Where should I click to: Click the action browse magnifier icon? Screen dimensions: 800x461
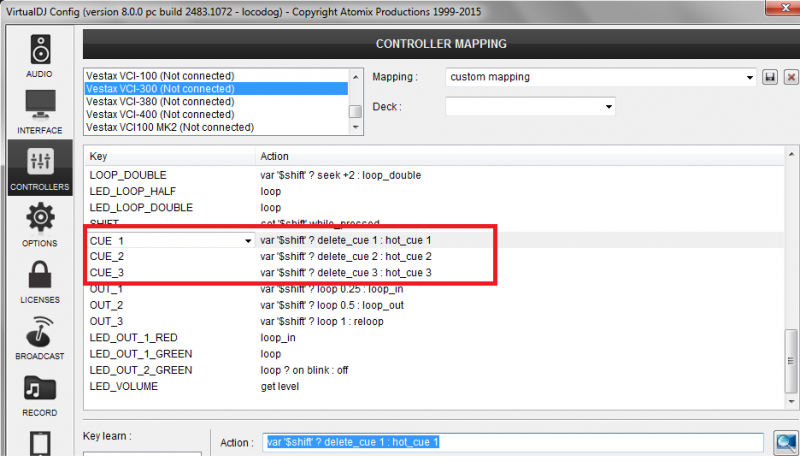[x=786, y=441]
